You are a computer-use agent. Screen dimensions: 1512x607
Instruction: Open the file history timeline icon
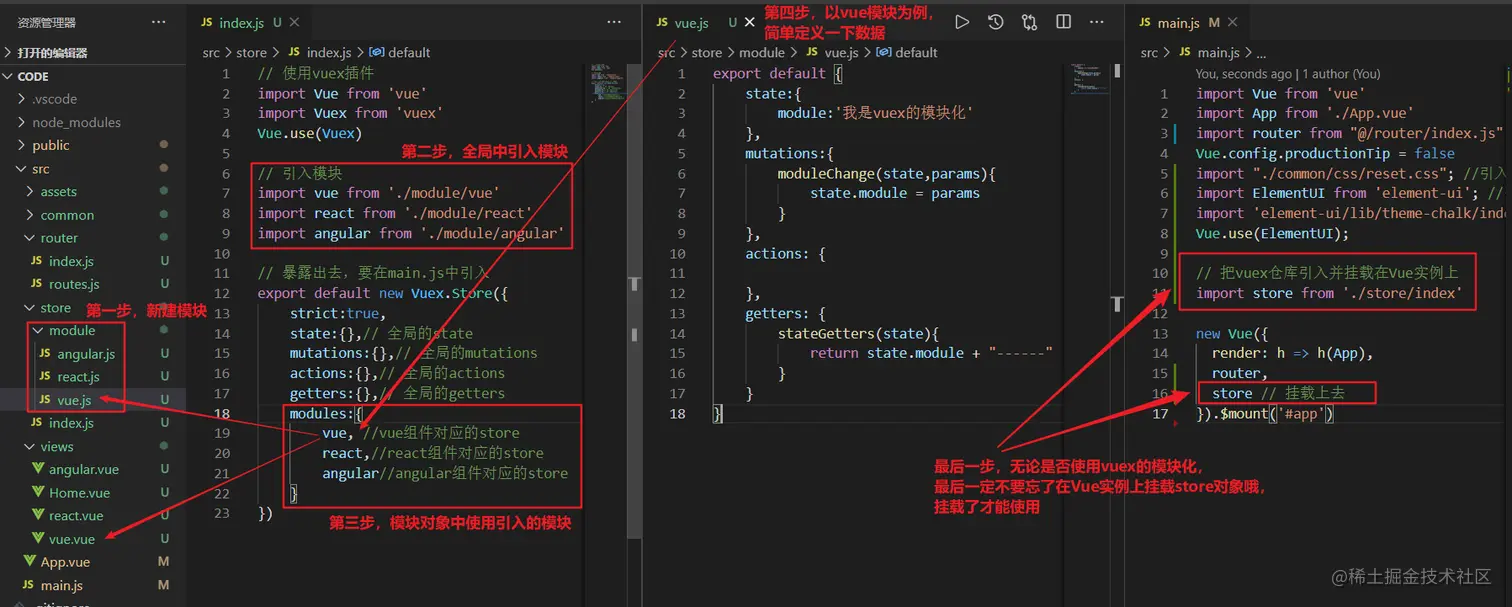[995, 22]
